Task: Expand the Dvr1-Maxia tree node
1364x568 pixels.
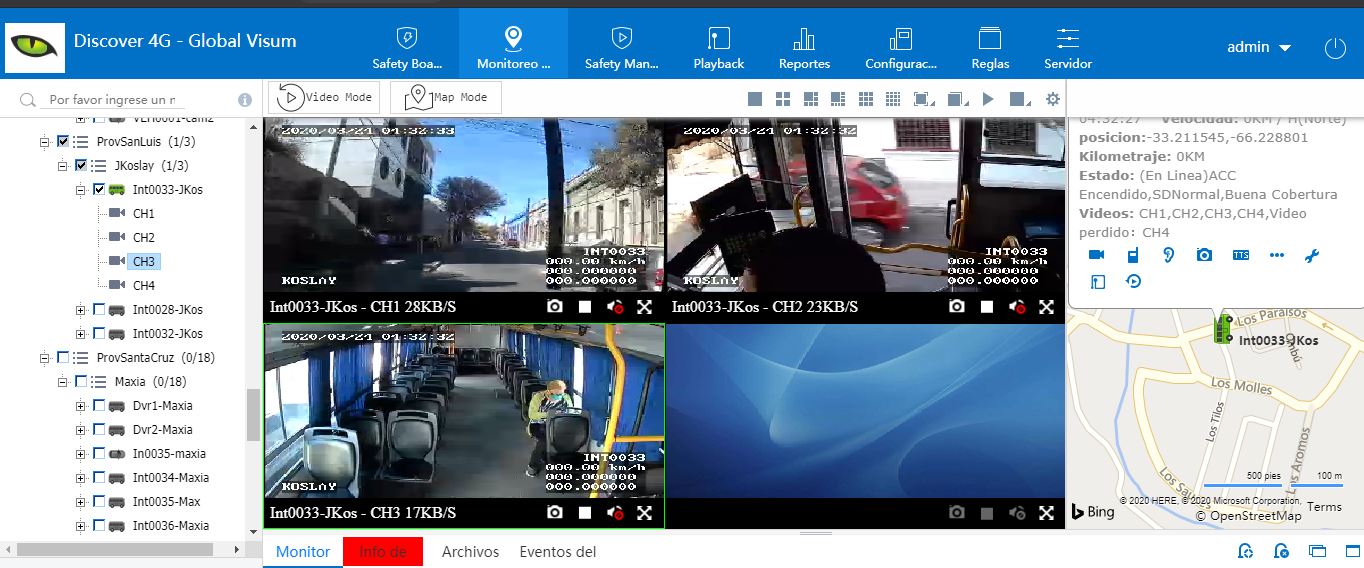Action: 81,406
